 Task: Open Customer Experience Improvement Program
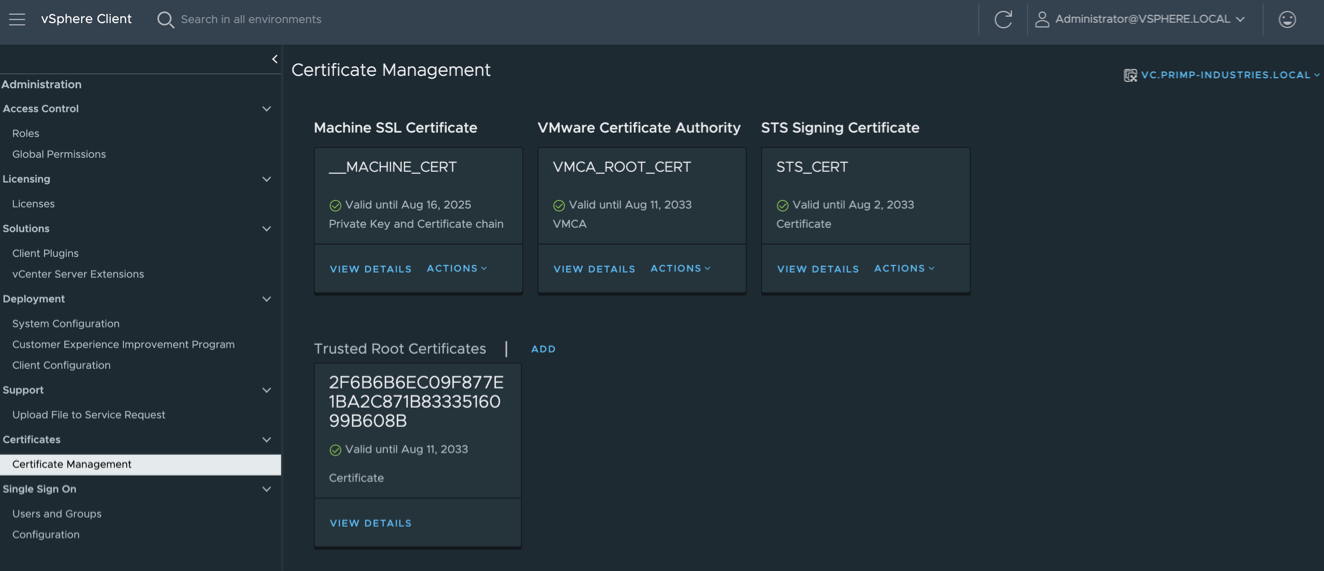pyautogui.click(x=123, y=344)
